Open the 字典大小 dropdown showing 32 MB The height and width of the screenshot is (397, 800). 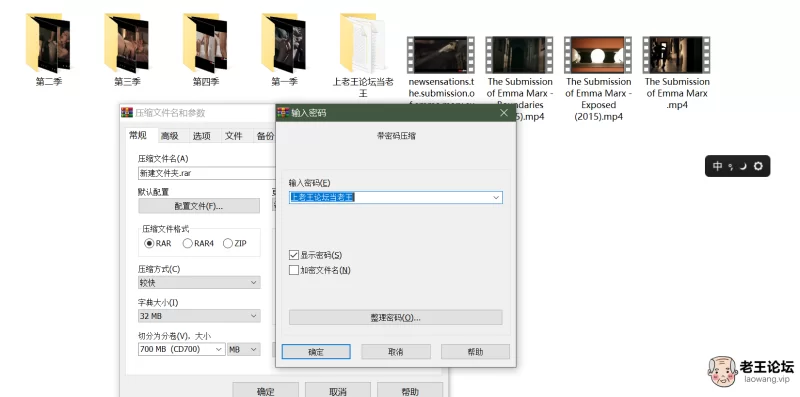click(x=199, y=316)
